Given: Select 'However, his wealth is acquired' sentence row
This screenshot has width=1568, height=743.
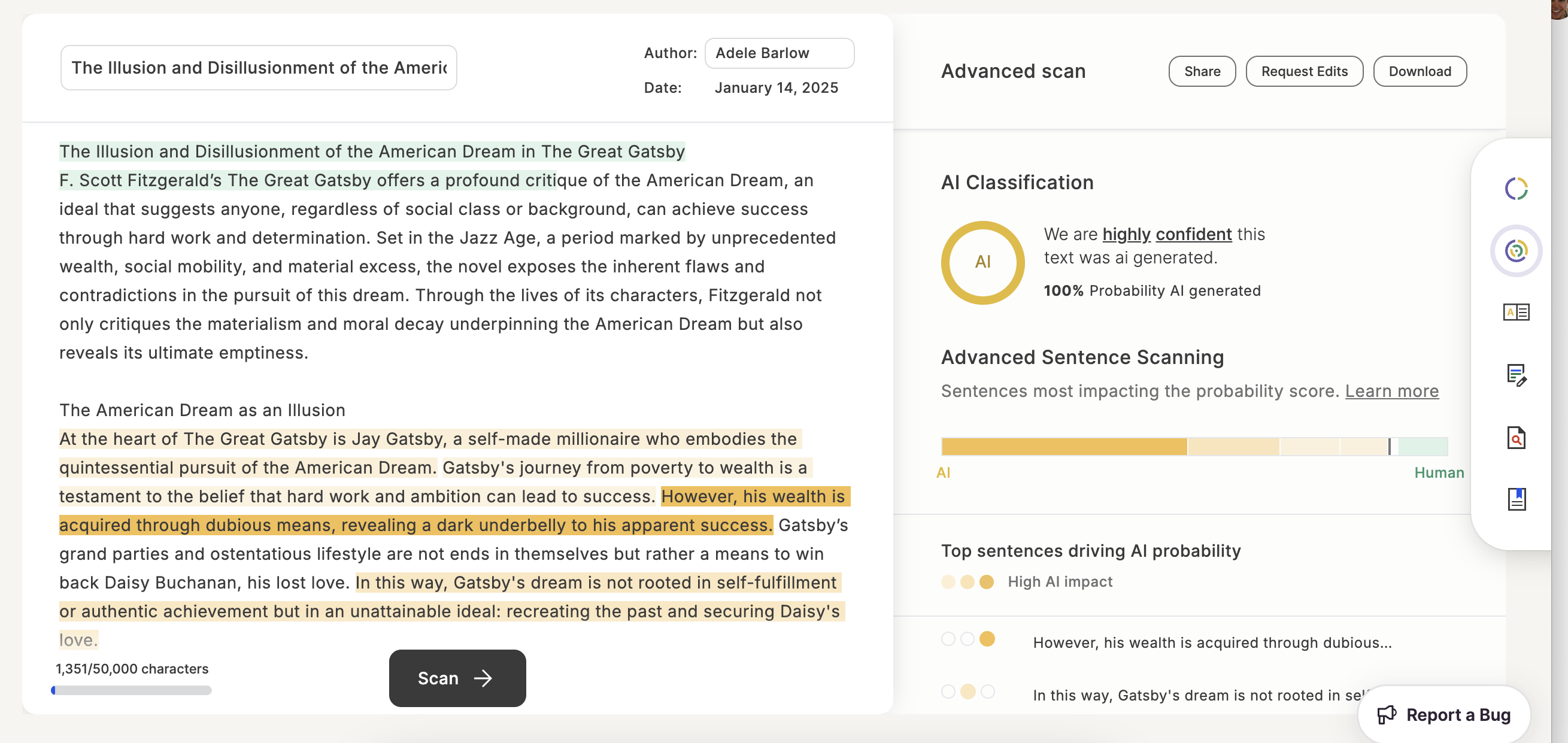Looking at the screenshot, I should (x=1211, y=642).
